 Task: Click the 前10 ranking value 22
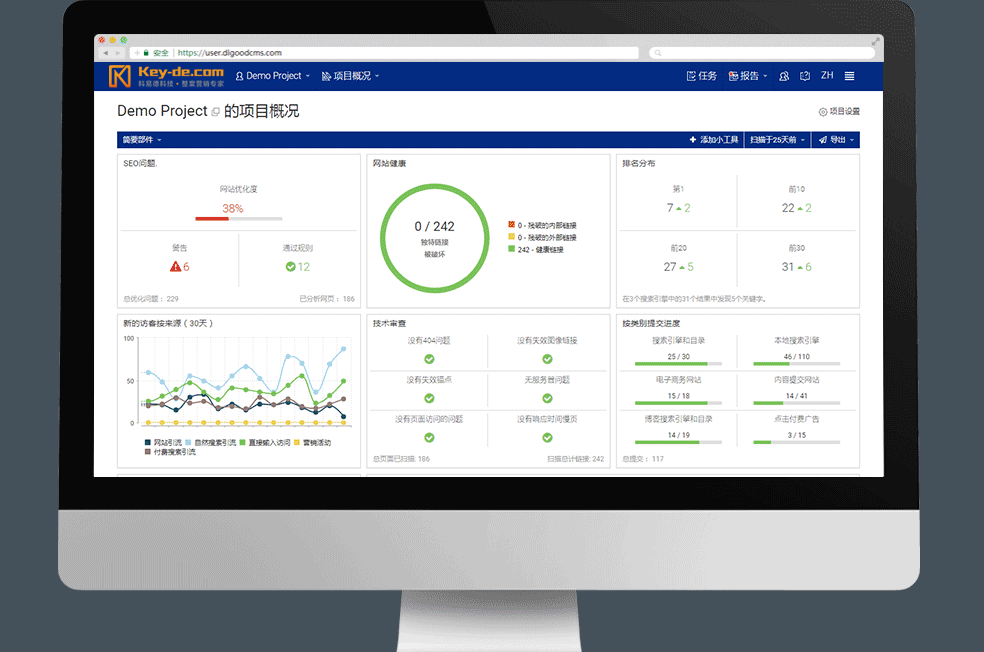[x=788, y=208]
